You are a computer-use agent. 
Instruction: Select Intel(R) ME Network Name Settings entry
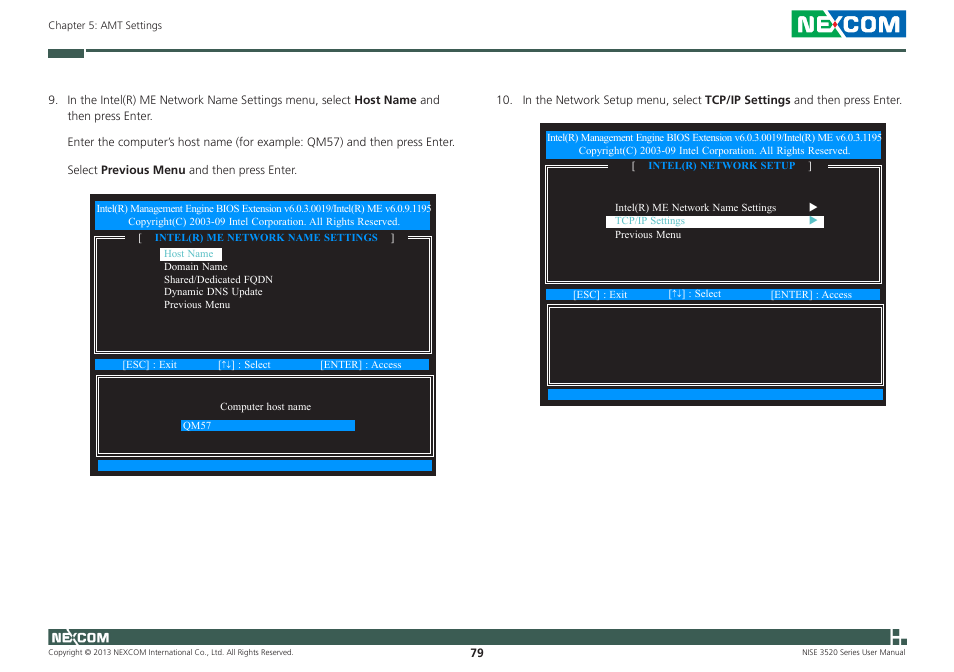coord(695,207)
